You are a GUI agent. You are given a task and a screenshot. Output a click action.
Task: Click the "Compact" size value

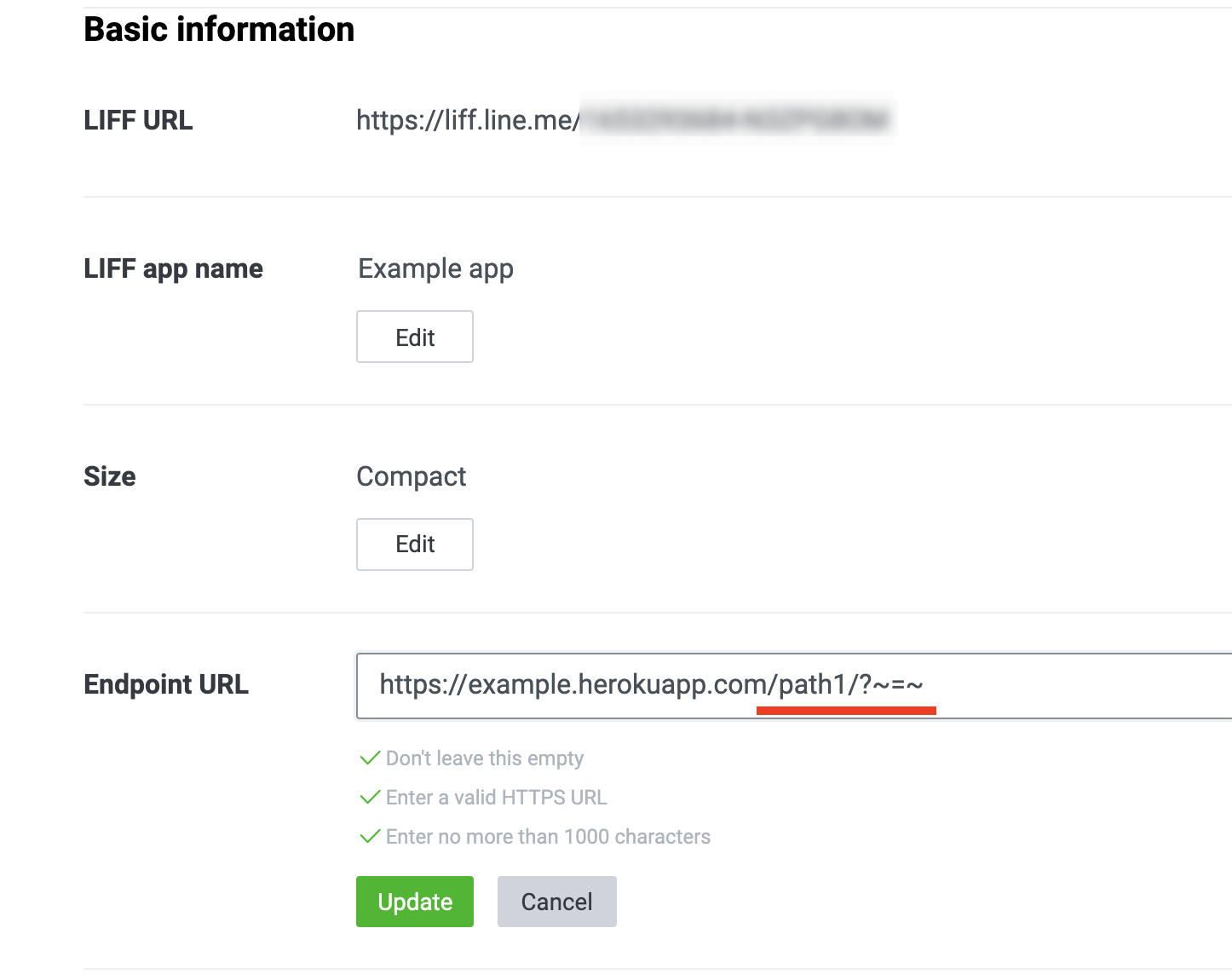pyautogui.click(x=411, y=476)
